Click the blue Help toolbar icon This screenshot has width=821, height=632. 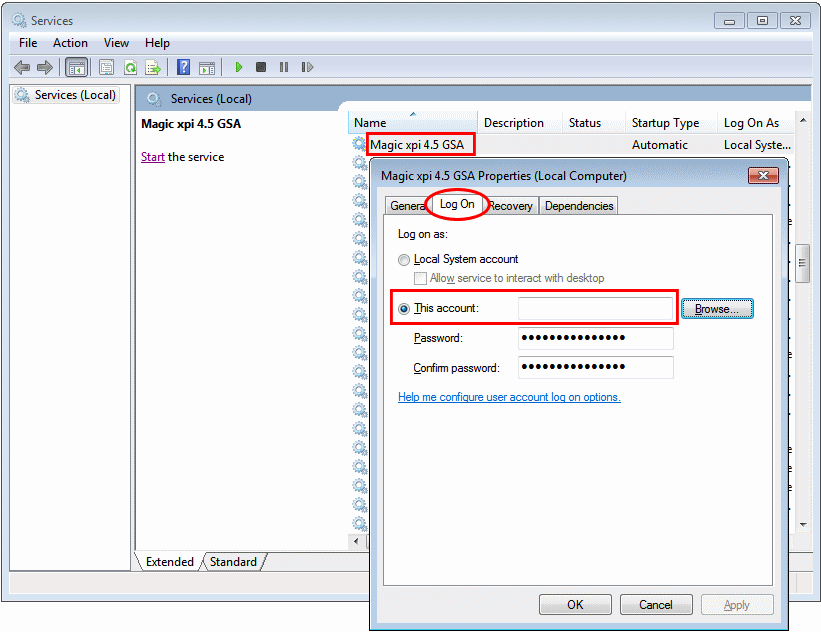click(183, 67)
